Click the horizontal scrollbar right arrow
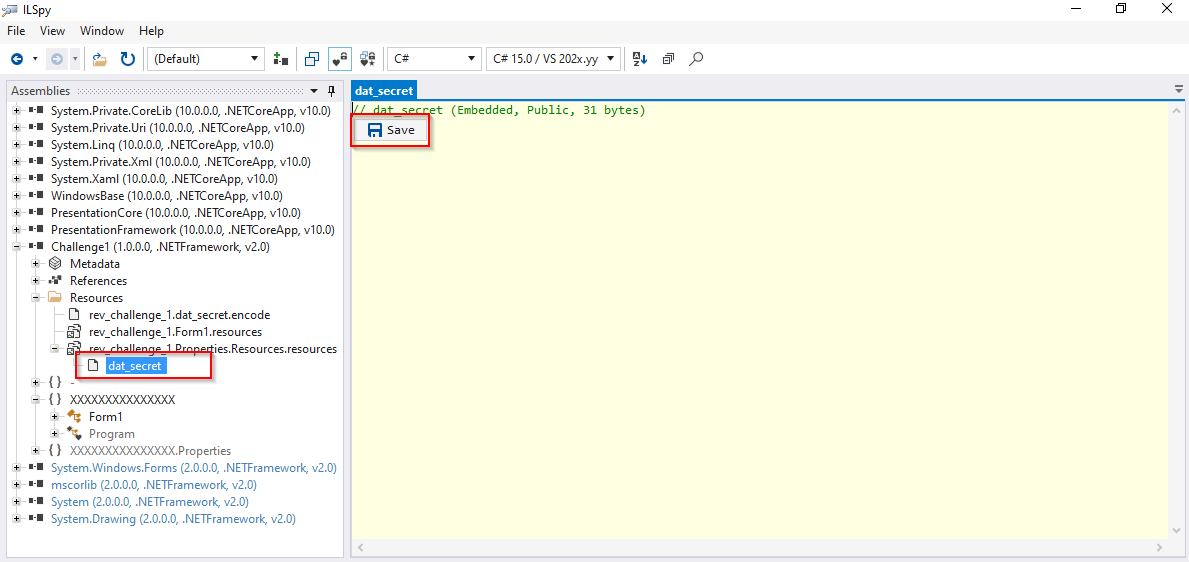 1160,547
